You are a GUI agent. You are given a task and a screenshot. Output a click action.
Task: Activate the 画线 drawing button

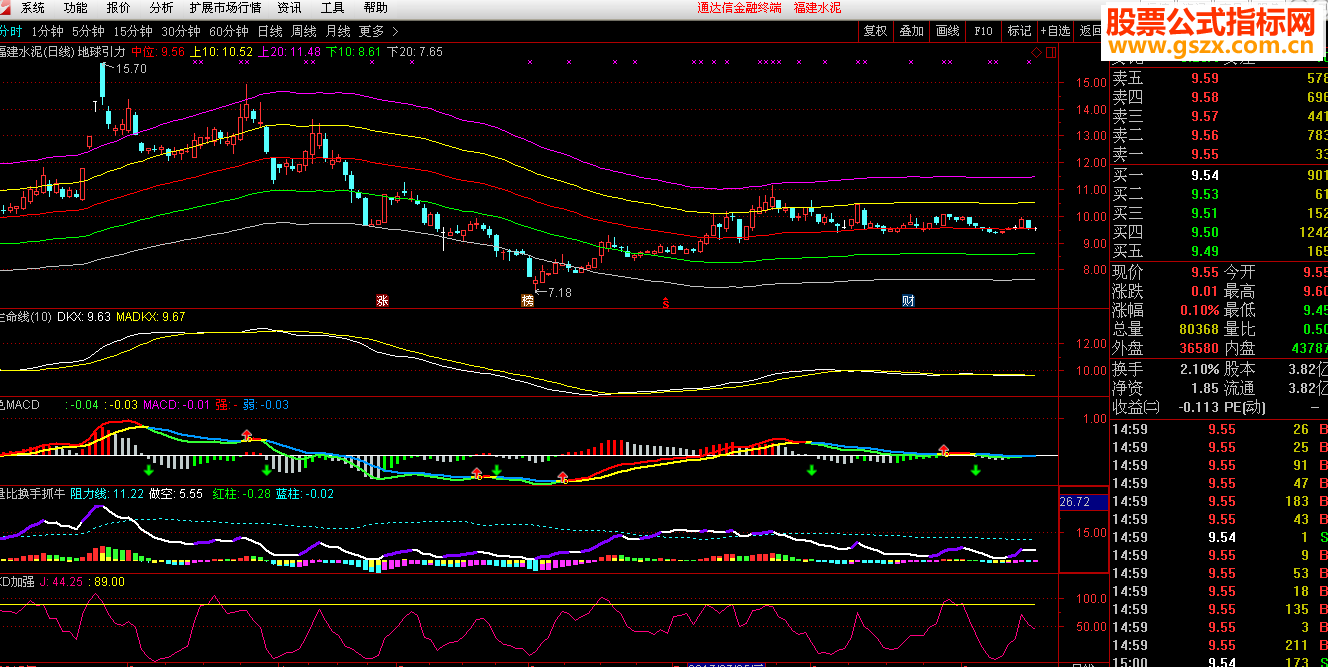pyautogui.click(x=947, y=31)
